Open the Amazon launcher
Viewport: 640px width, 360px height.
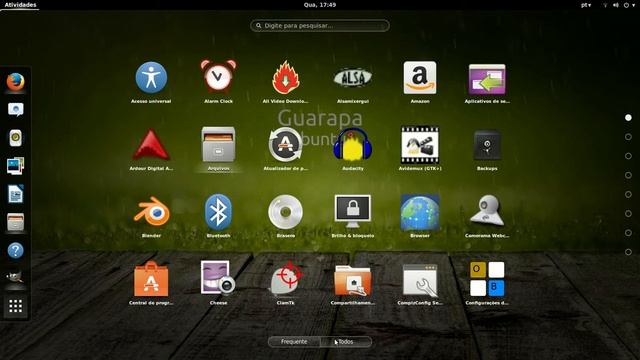[x=420, y=78]
